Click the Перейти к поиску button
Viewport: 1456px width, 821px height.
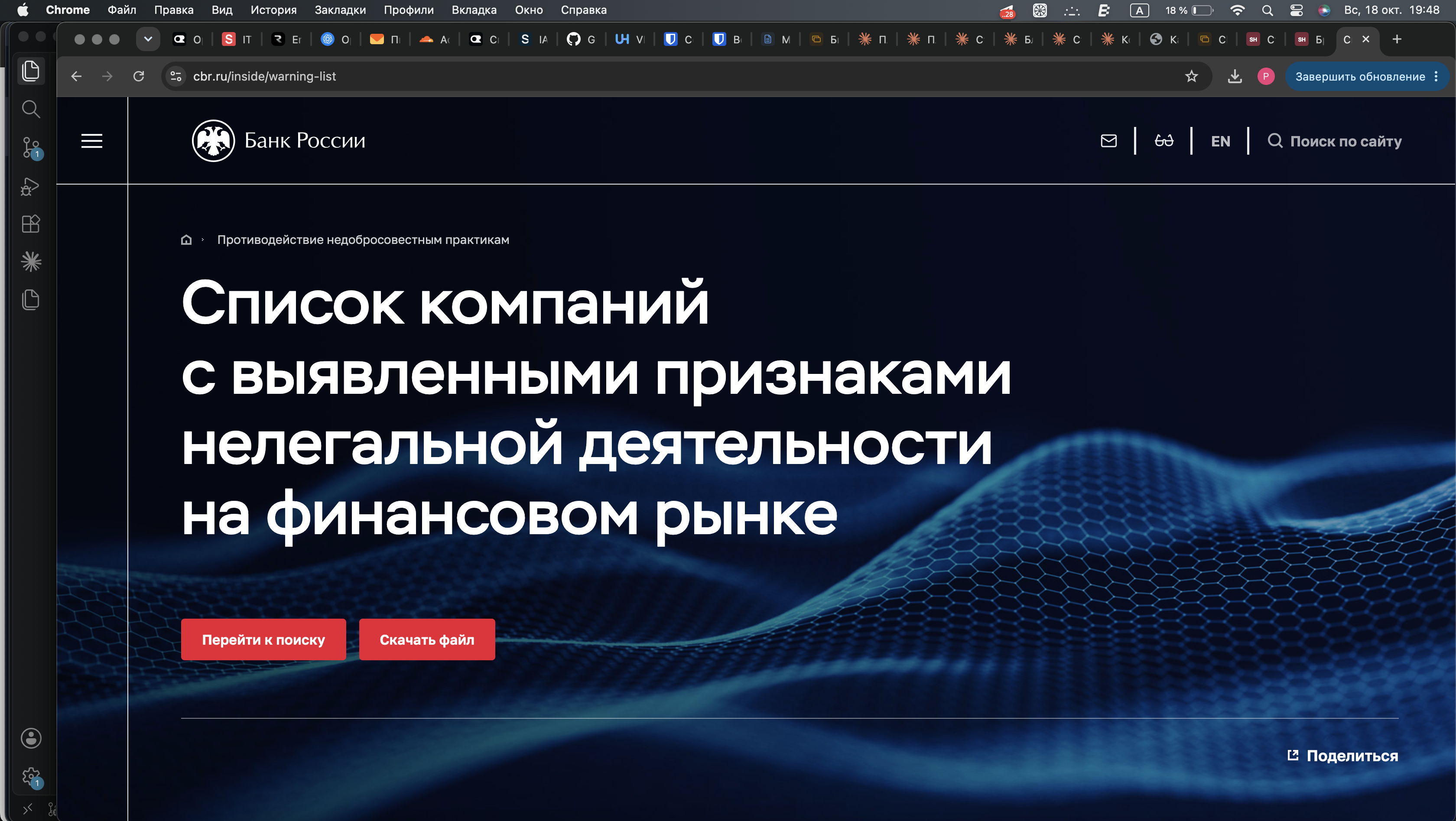pyautogui.click(x=263, y=639)
